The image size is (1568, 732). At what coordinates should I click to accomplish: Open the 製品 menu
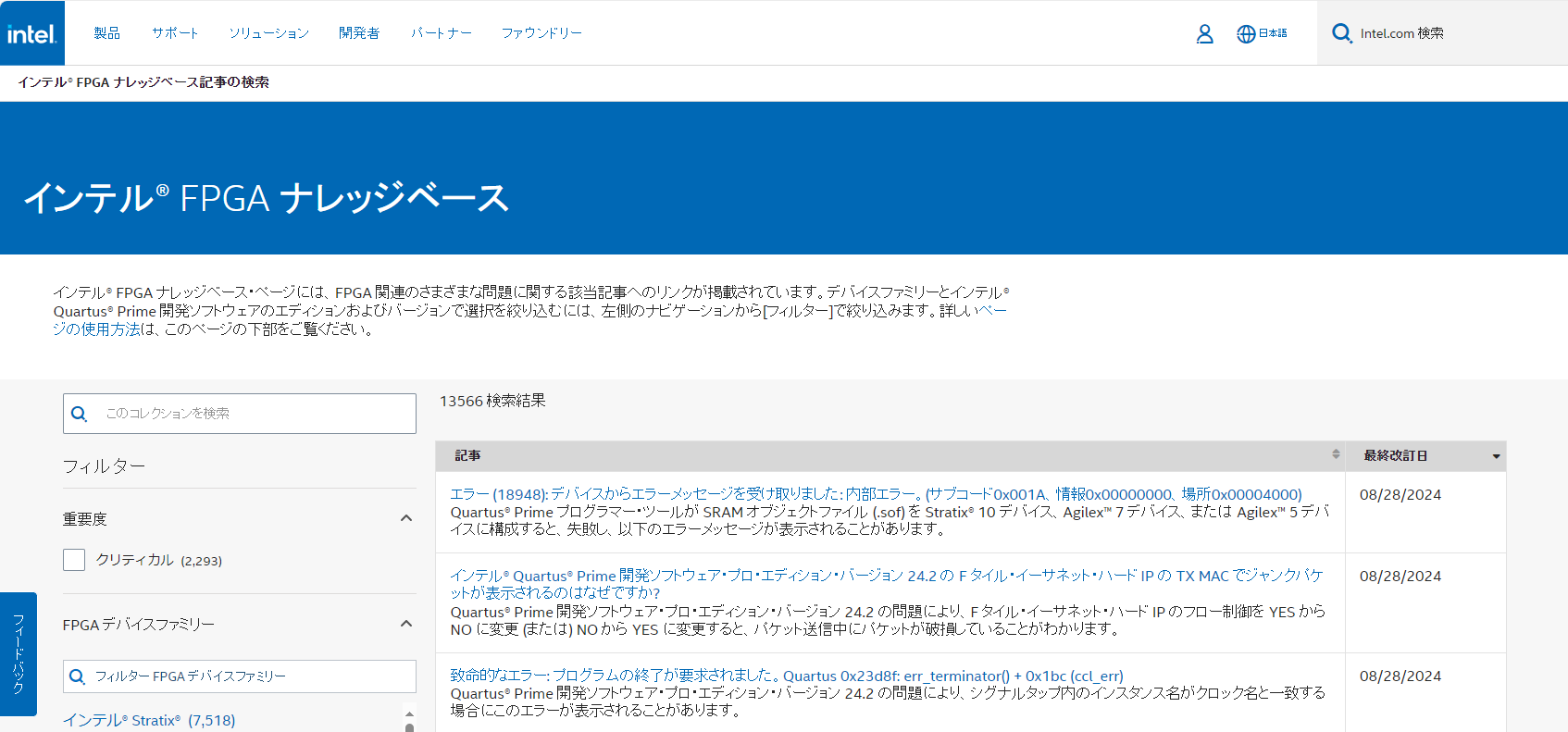[x=106, y=33]
